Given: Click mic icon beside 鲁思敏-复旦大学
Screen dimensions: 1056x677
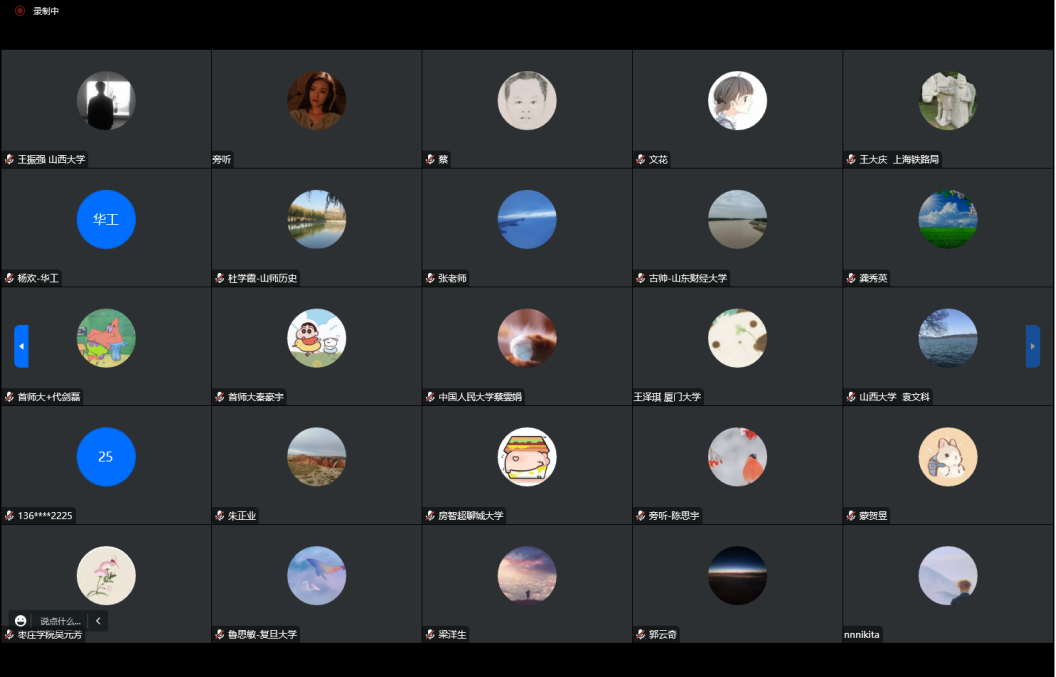Looking at the screenshot, I should click(219, 635).
